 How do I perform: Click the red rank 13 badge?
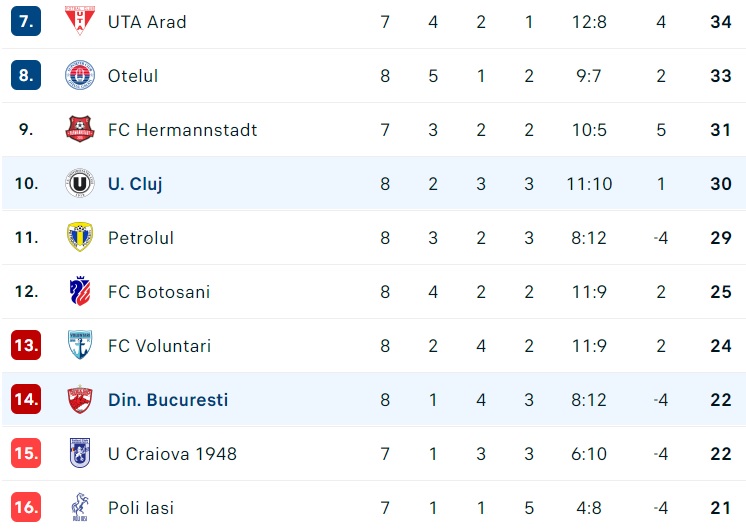coord(26,346)
